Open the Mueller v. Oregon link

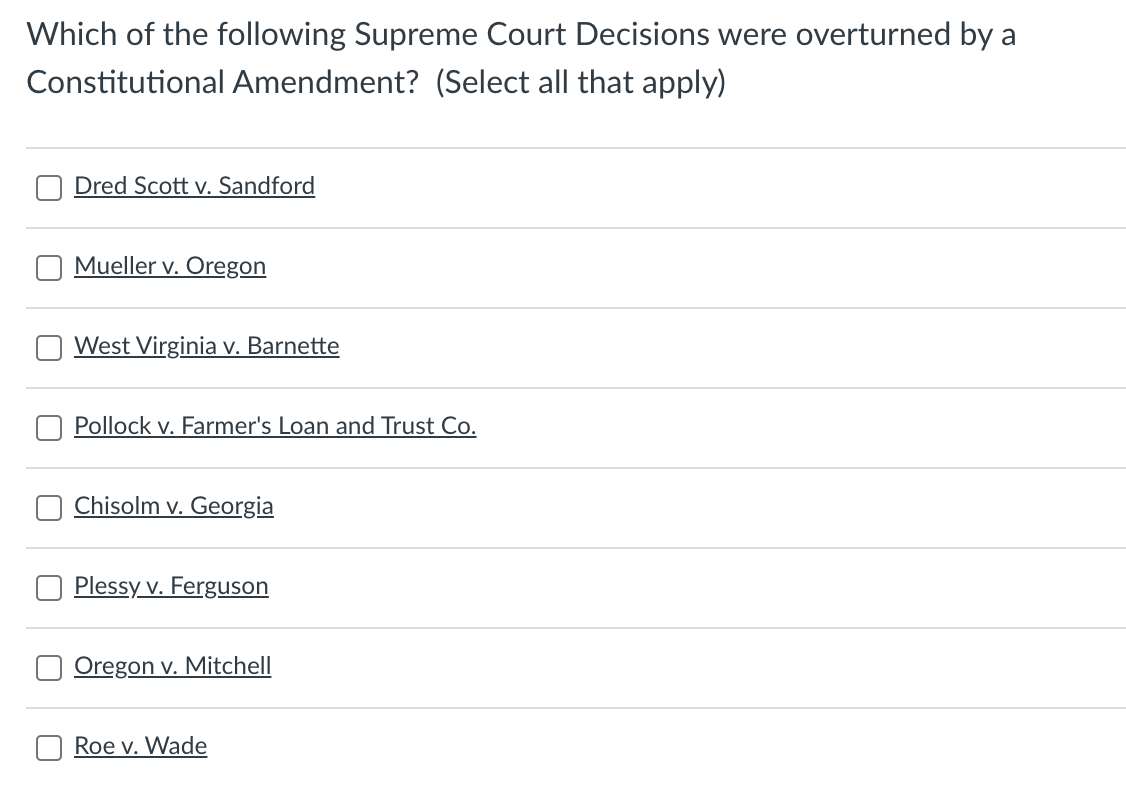point(170,266)
